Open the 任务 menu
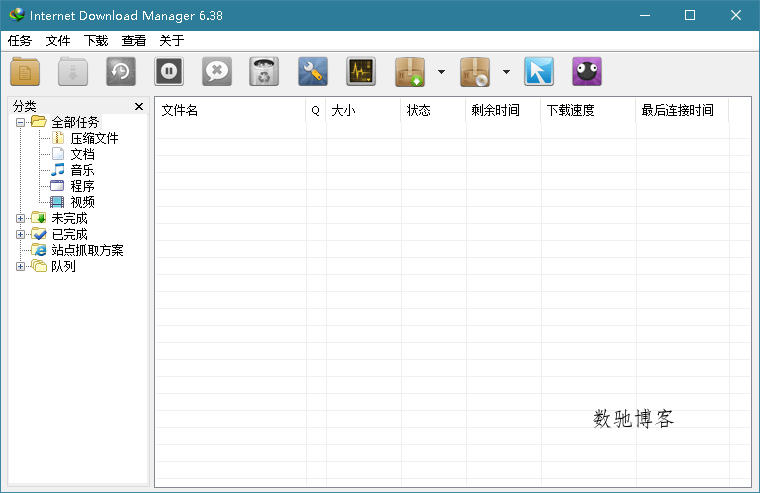 20,41
